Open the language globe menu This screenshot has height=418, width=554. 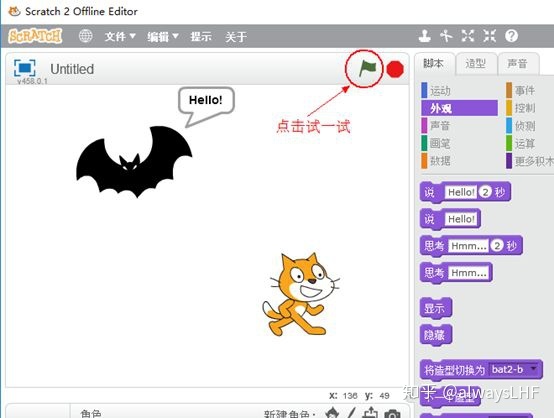(x=86, y=36)
